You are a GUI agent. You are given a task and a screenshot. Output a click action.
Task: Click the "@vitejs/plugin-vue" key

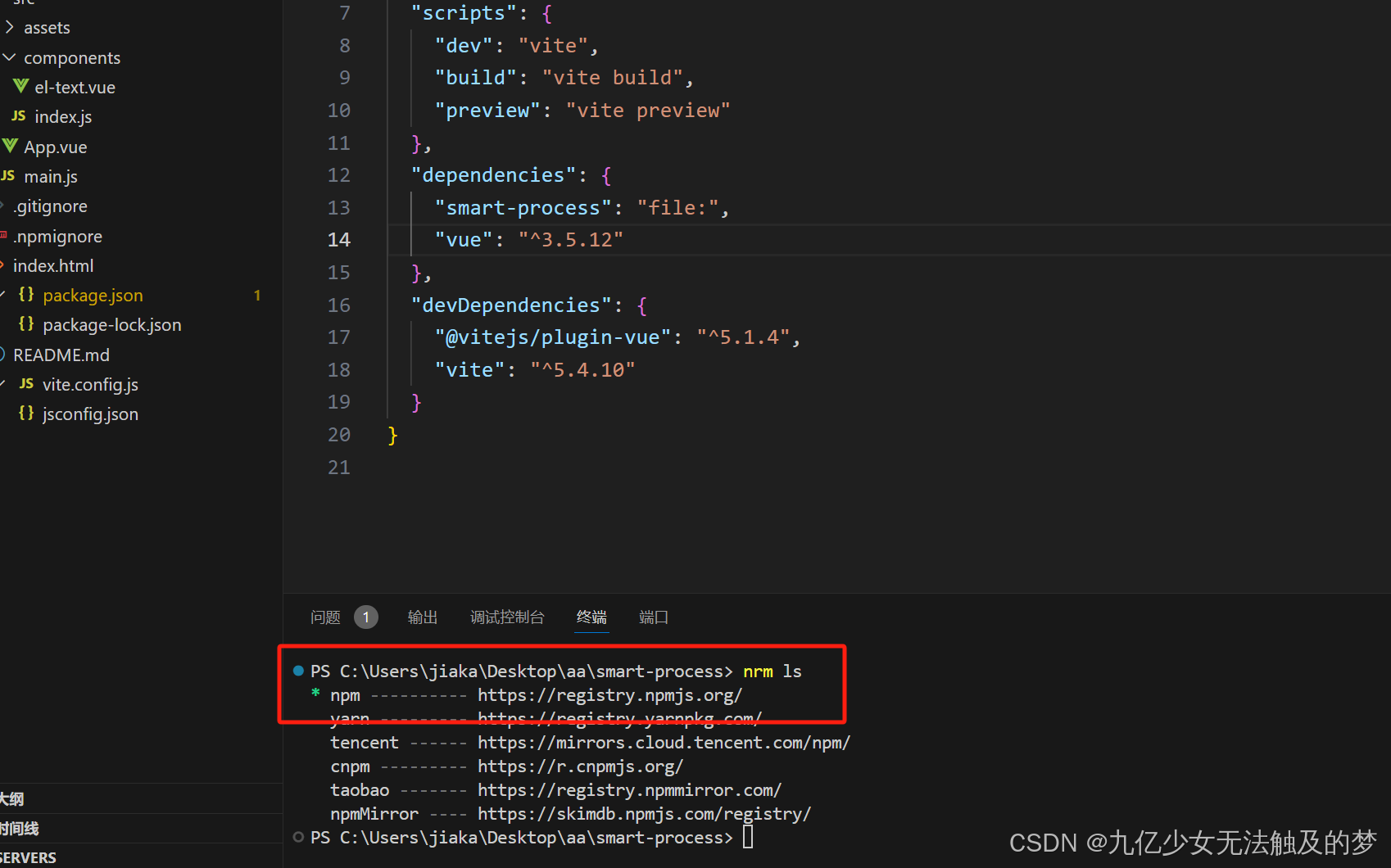(553, 337)
